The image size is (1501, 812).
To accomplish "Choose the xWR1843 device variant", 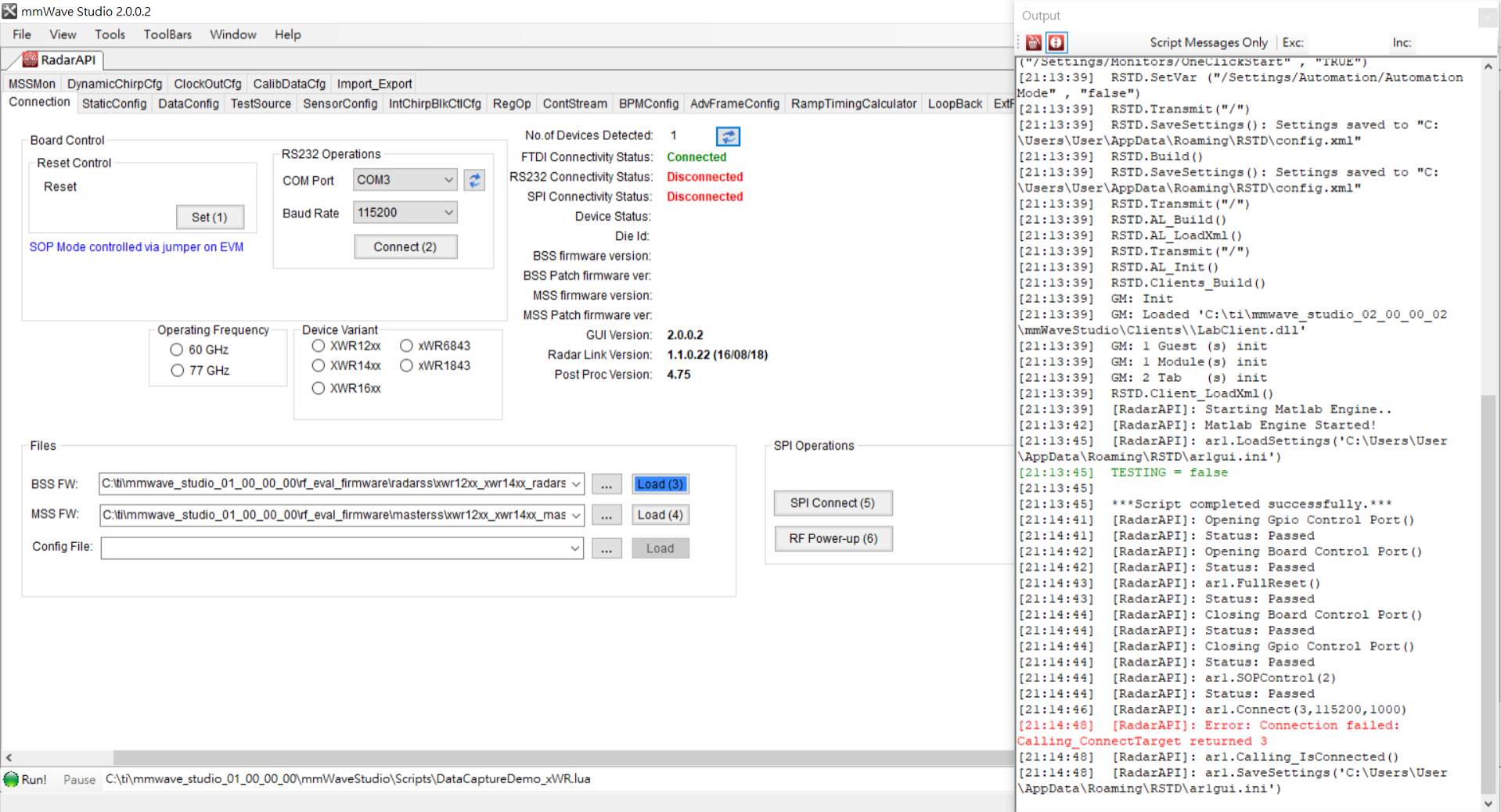I will (x=406, y=365).
